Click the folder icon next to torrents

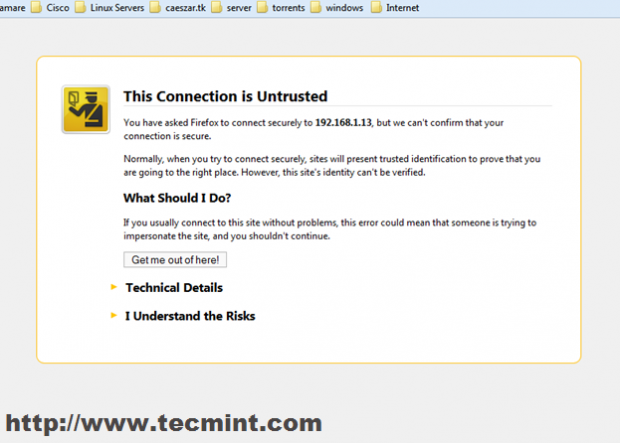pos(262,7)
